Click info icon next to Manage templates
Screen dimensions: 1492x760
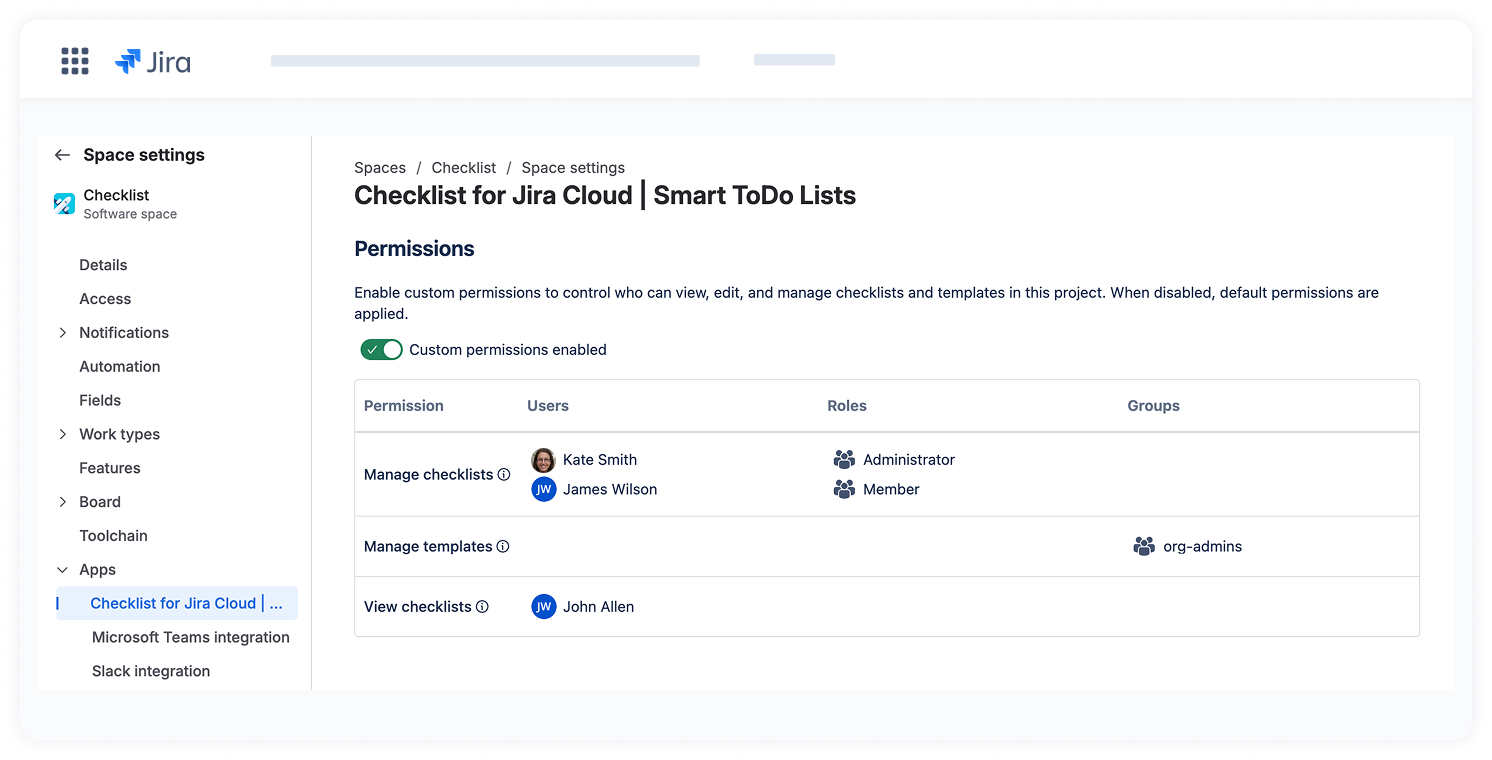pyautogui.click(x=503, y=547)
